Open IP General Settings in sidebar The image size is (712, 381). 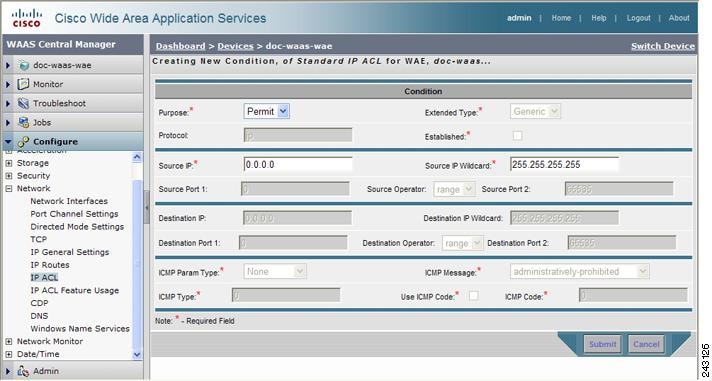(70, 252)
